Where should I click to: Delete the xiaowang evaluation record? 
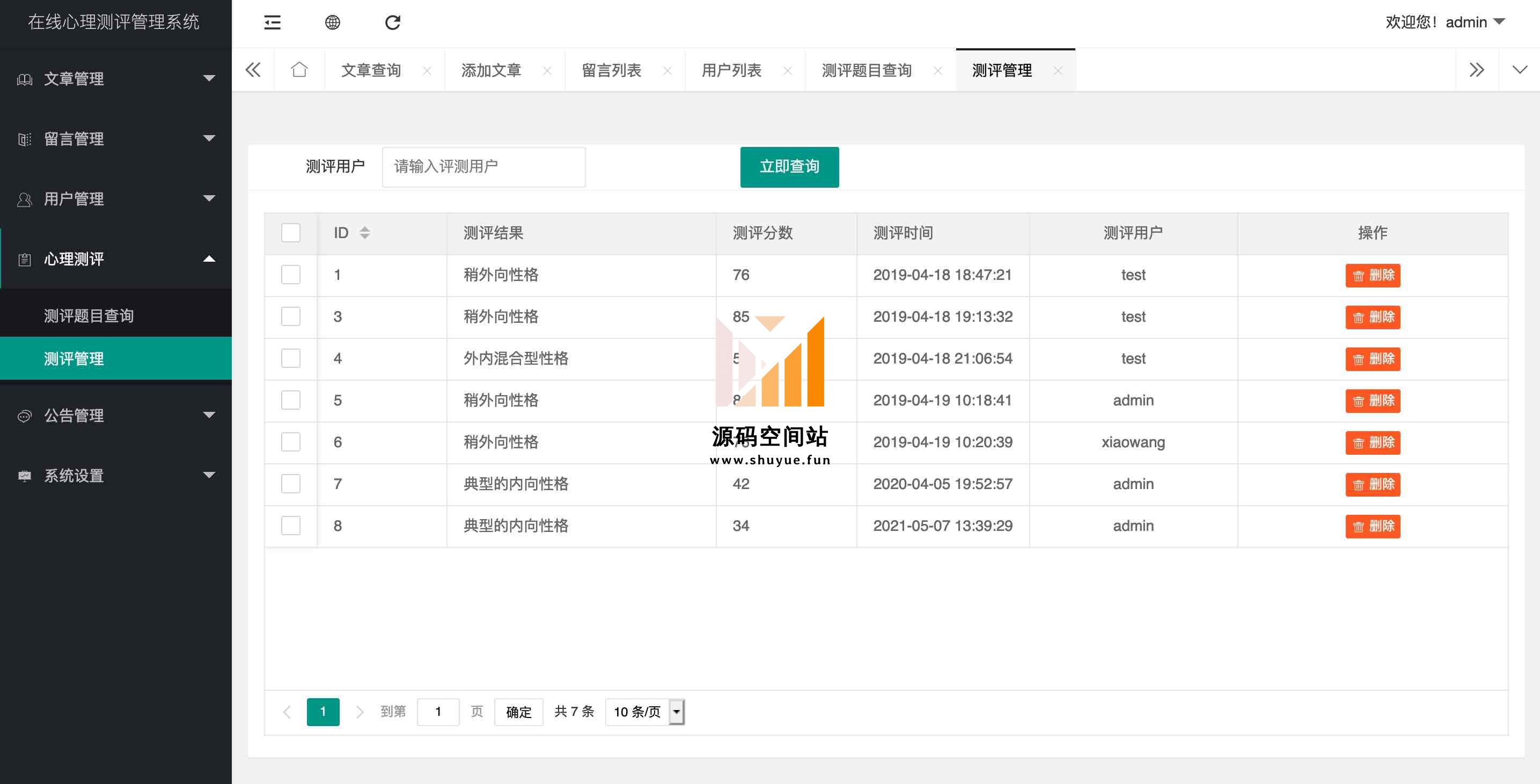[1372, 443]
